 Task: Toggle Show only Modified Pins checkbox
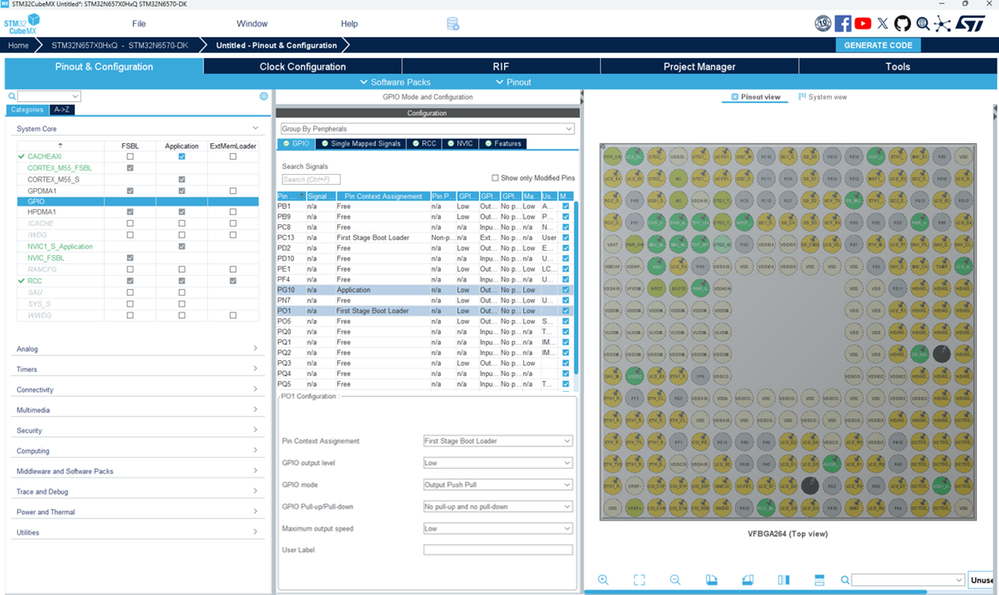(495, 178)
